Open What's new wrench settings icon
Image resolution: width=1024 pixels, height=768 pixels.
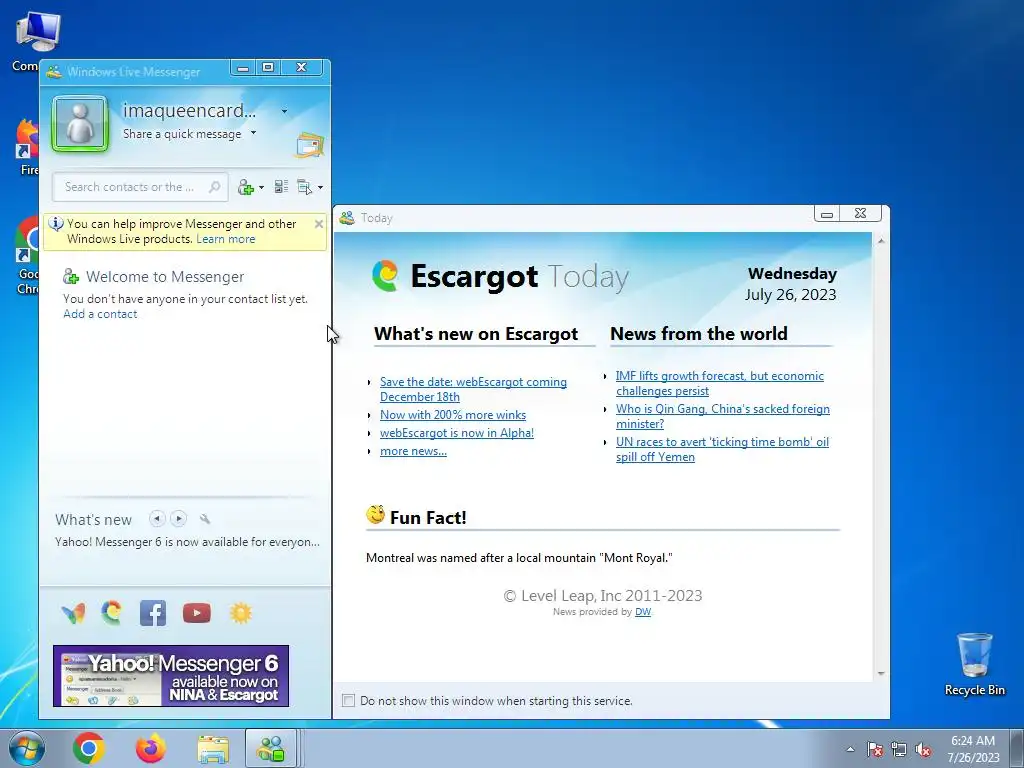tap(205, 519)
